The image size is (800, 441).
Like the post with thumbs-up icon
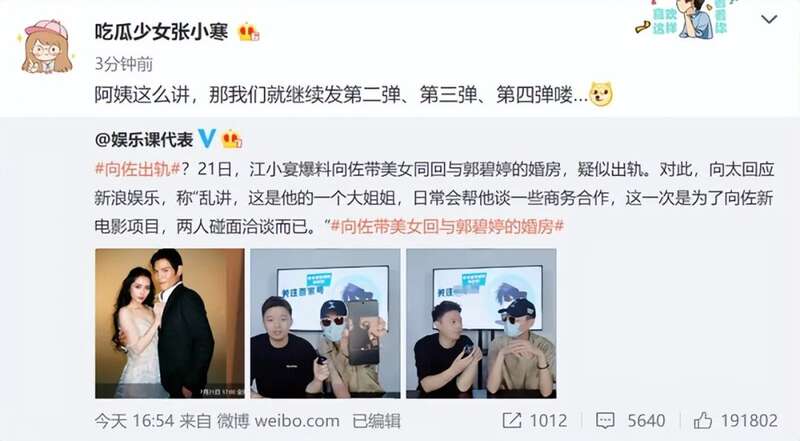point(703,421)
